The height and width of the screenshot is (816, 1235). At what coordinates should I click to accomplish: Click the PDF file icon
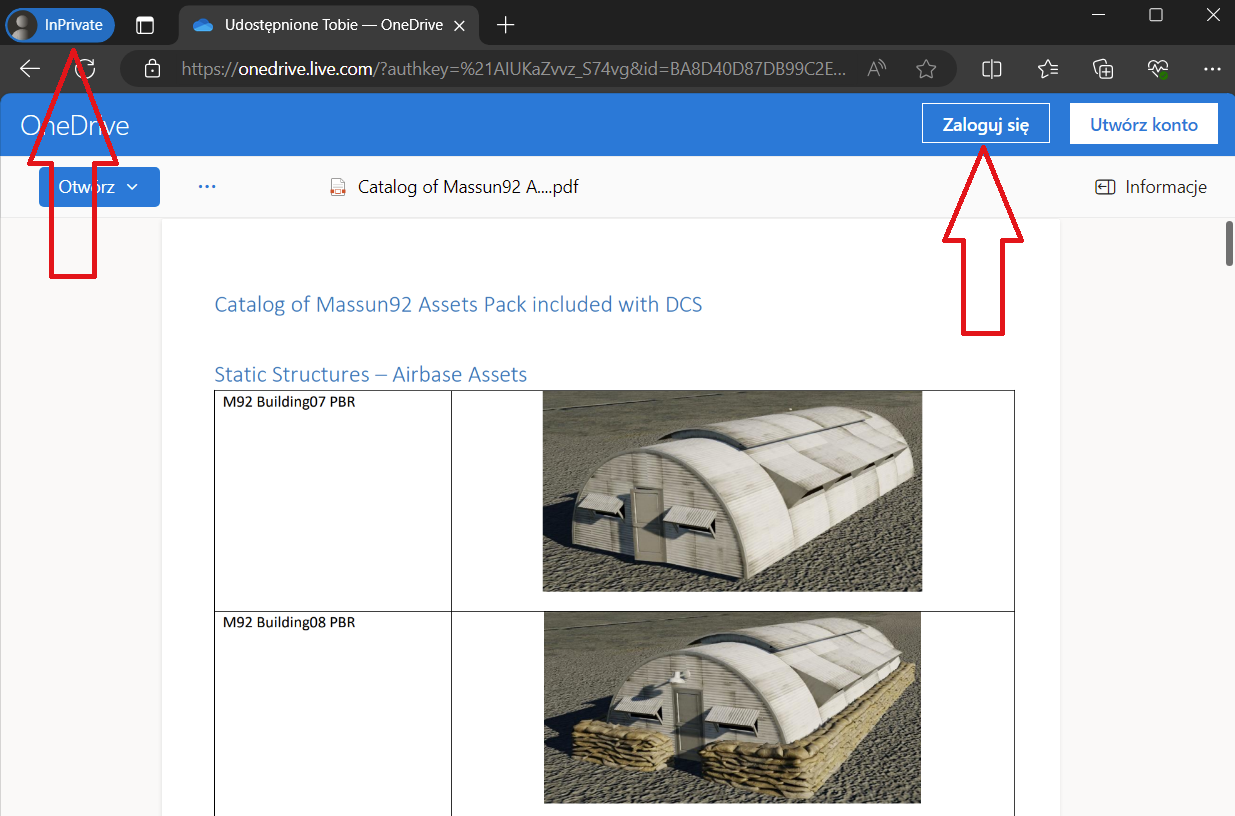[339, 187]
